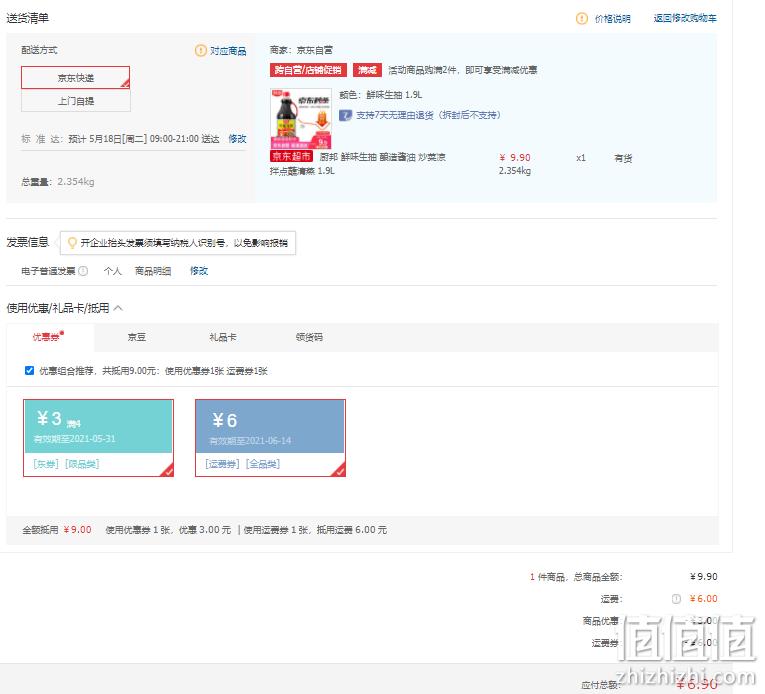
Task: Click the 价格说明 info icon
Action: [582, 19]
